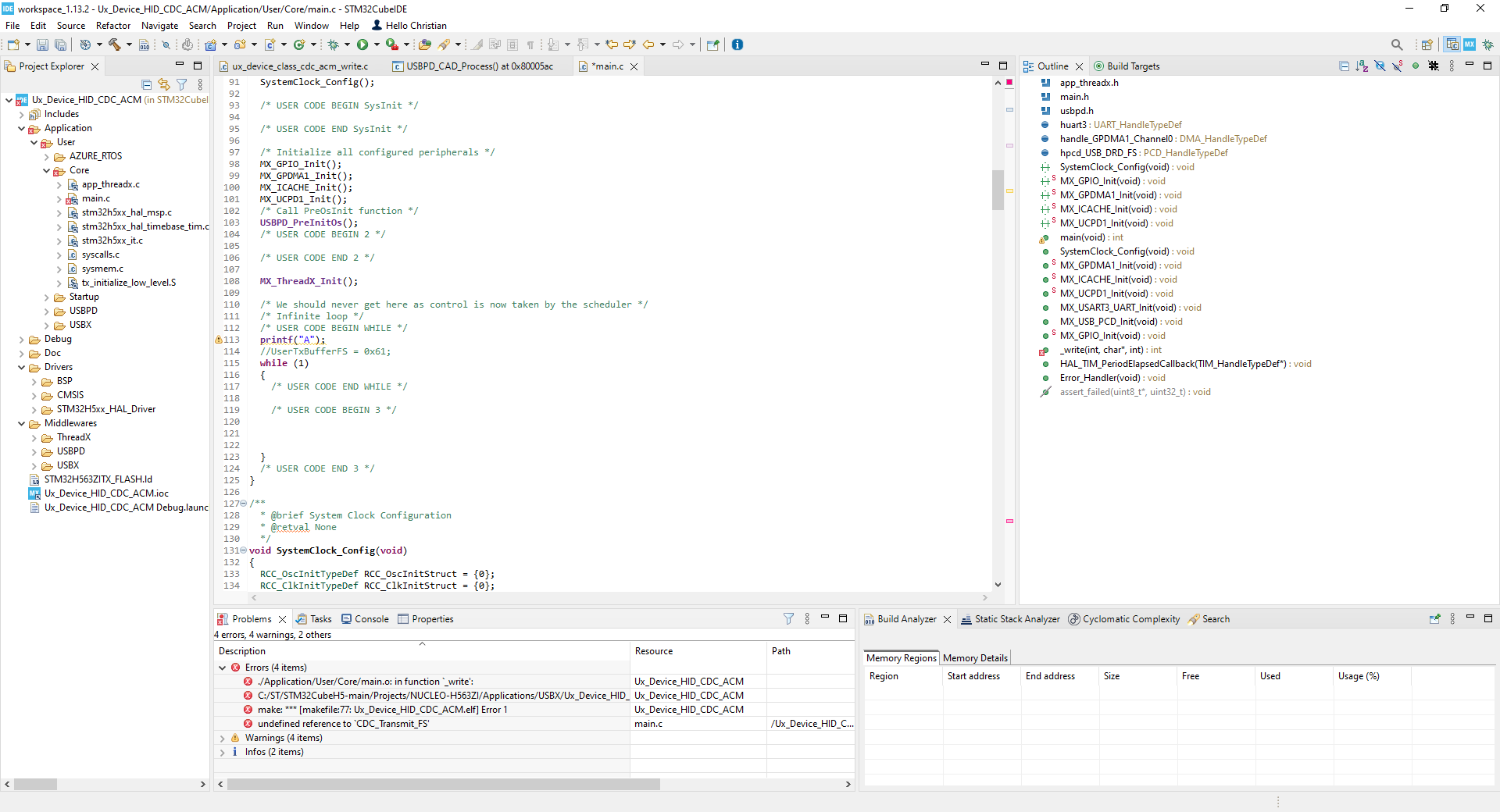Viewport: 1500px width, 812px height.
Task: Collapse the Middlewares folder
Action: [x=21, y=423]
